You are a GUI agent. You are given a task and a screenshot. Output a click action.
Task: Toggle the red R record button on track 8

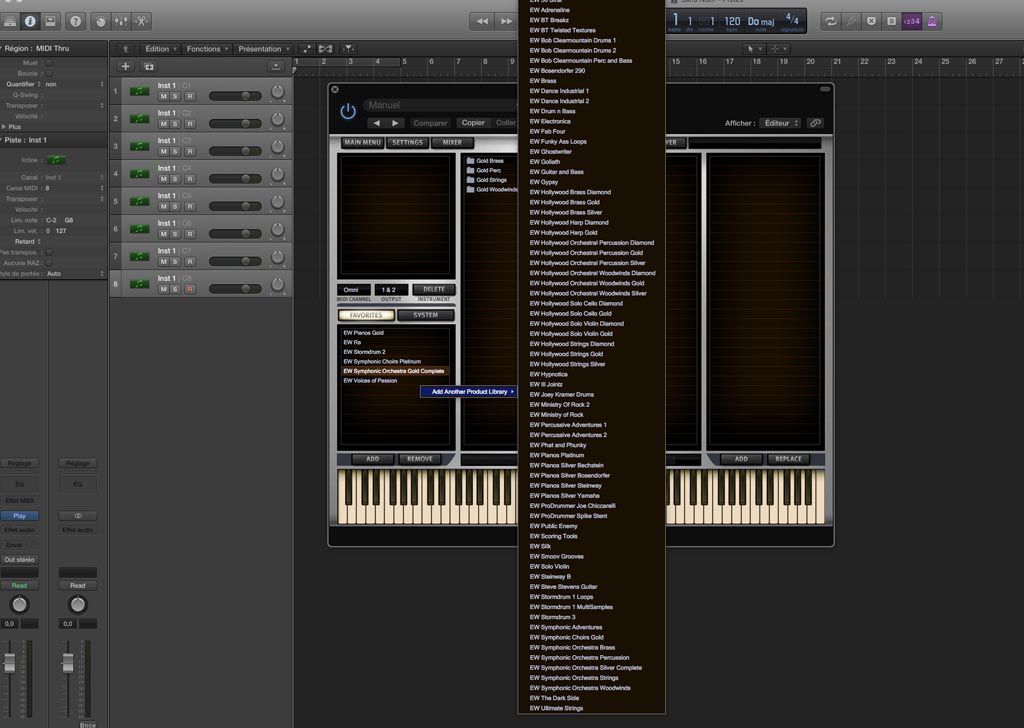coord(189,289)
